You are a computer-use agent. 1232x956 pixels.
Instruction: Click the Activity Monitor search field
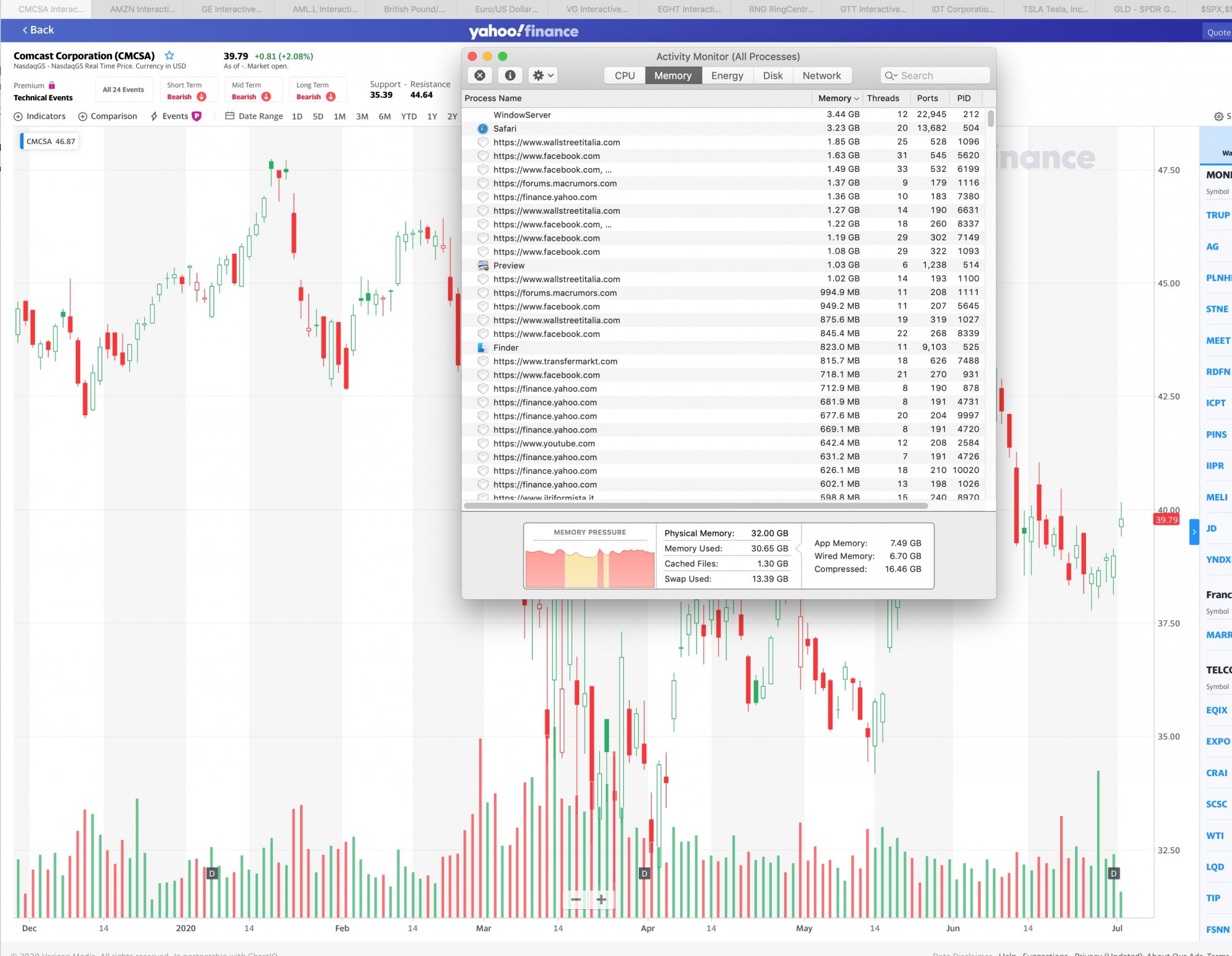click(935, 75)
